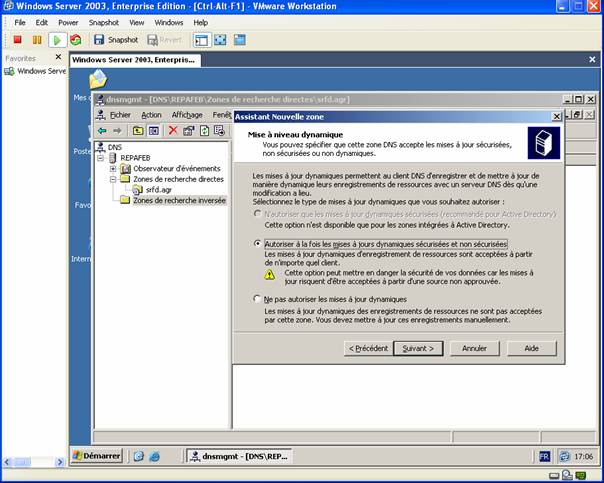Continue wizard with Suivant button
This screenshot has height=483, width=604.
tap(418, 349)
